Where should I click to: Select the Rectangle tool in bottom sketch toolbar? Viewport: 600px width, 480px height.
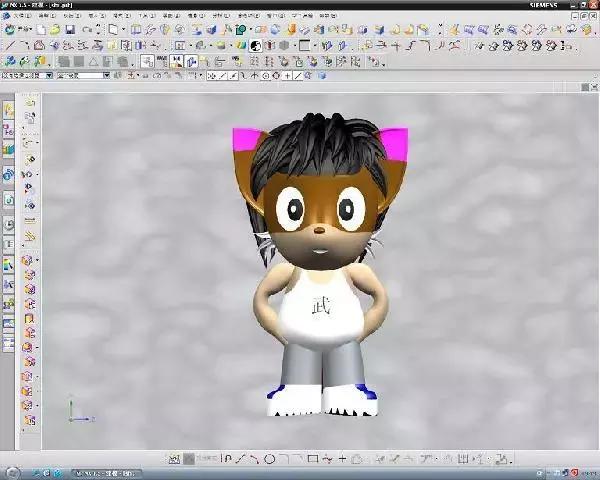[x=313, y=459]
